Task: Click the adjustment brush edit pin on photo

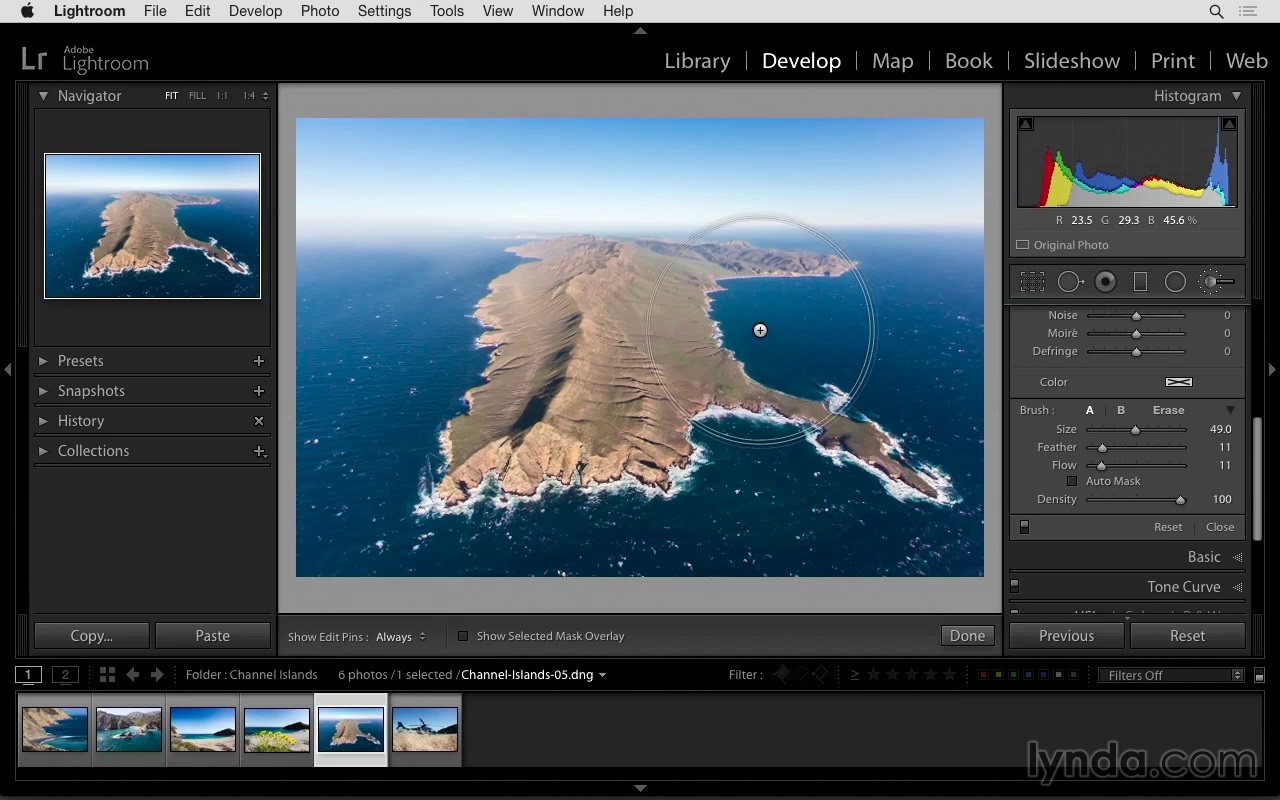Action: [760, 330]
